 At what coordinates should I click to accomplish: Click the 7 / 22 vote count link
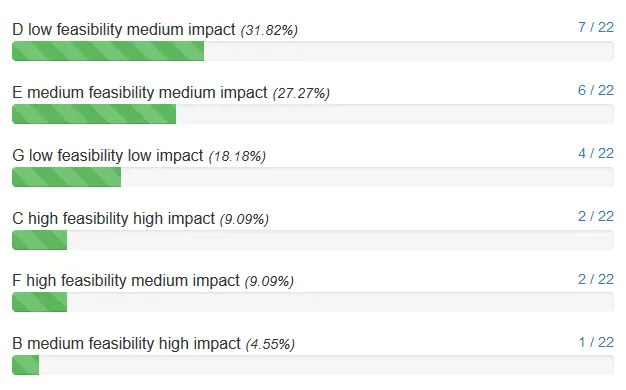coord(596,27)
